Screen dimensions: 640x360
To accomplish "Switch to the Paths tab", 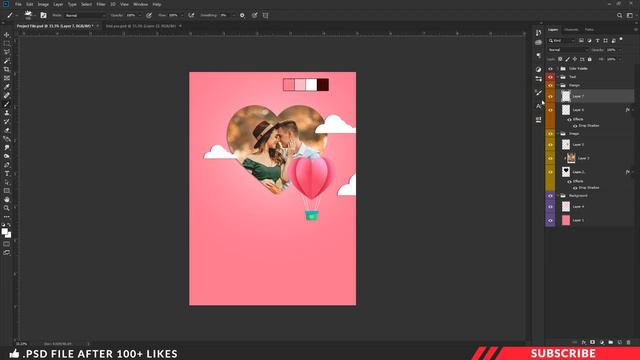I will point(589,29).
